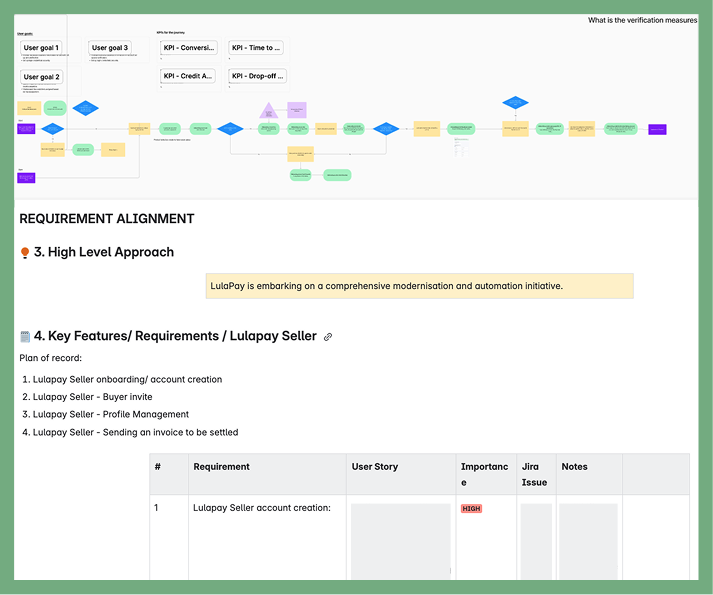Open the User goal 1 card
713x595 pixels.
click(41, 48)
